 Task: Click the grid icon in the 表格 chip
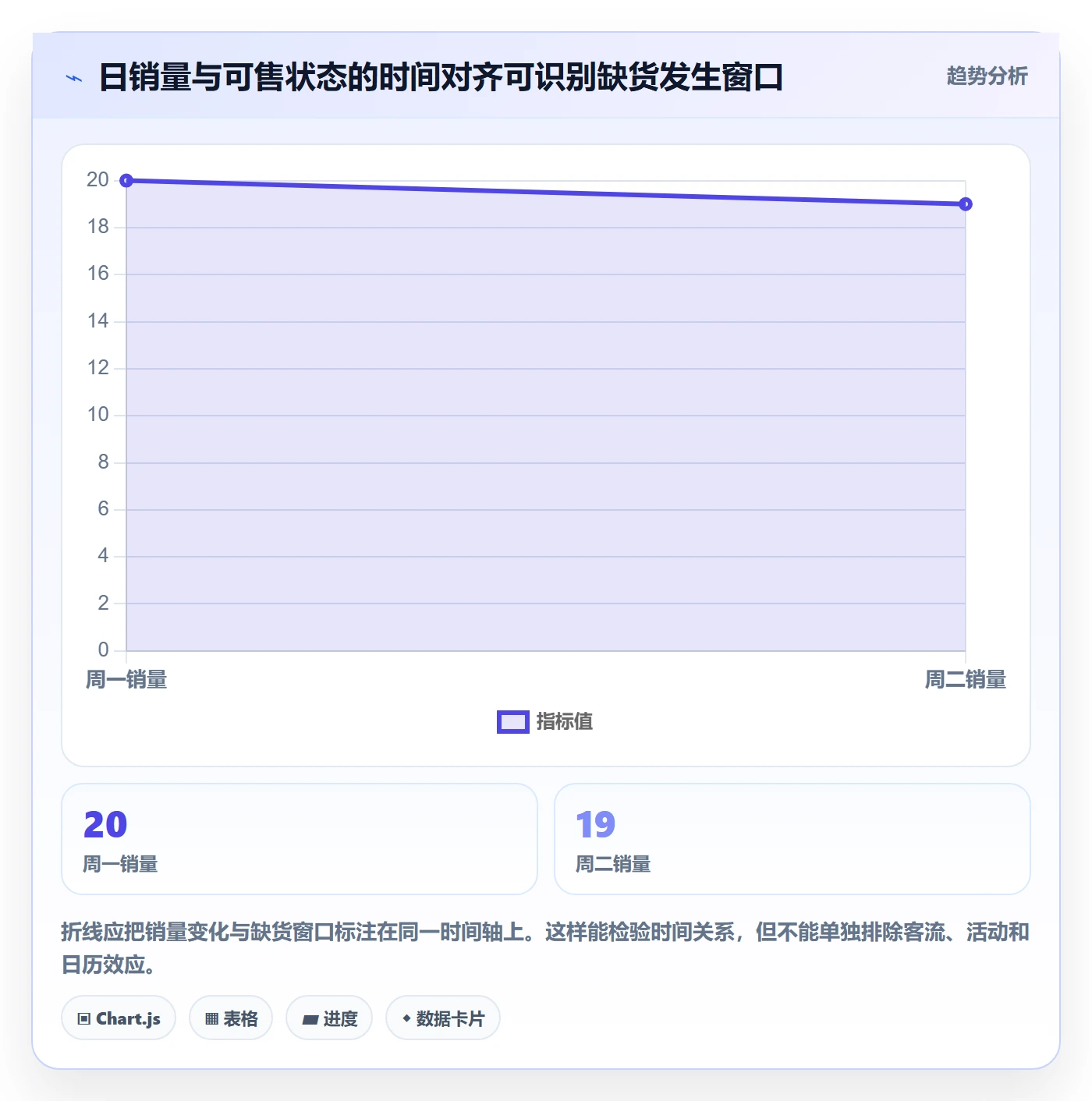(x=211, y=1018)
